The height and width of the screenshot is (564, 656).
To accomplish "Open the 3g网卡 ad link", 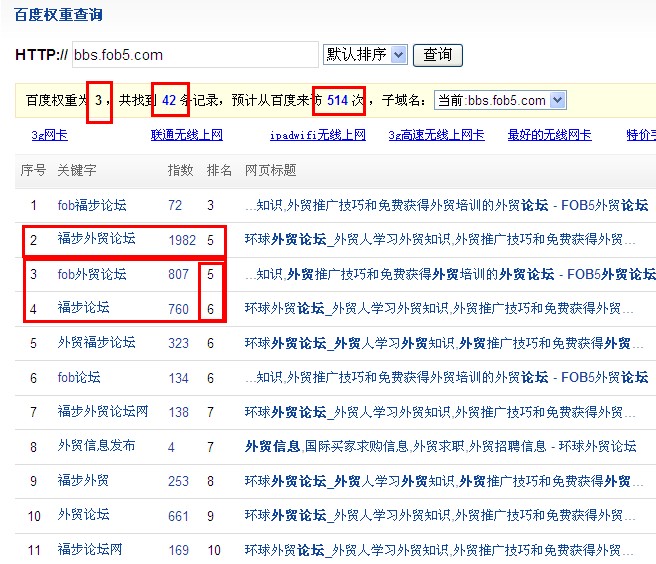I will coord(49,135).
